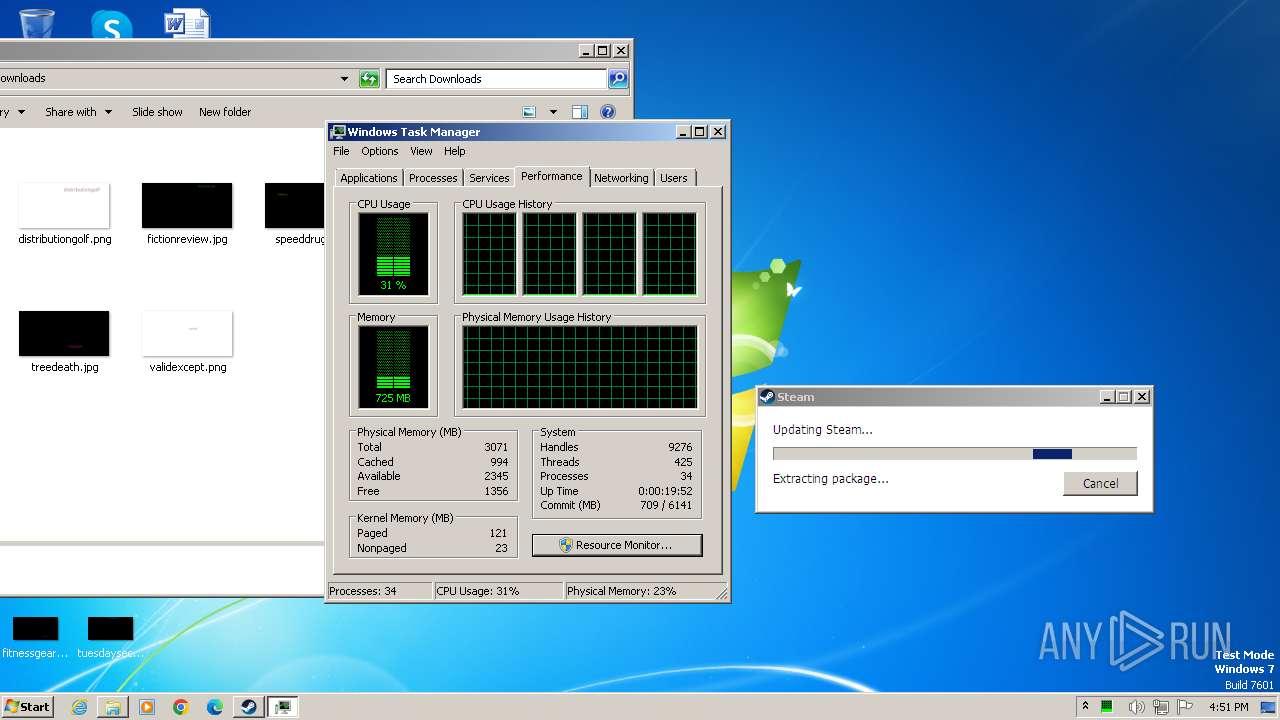1280x720 pixels.
Task: Open the view options dropdown arrow
Action: point(552,112)
